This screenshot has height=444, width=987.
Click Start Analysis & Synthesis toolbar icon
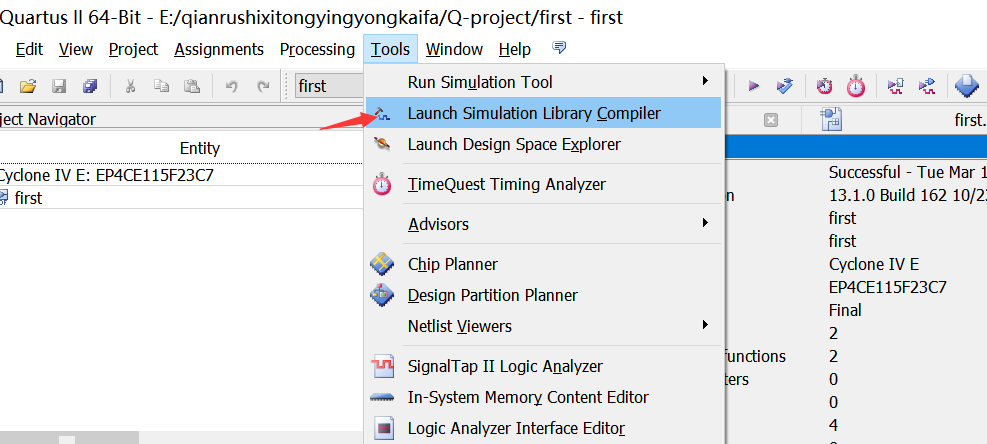tap(786, 86)
